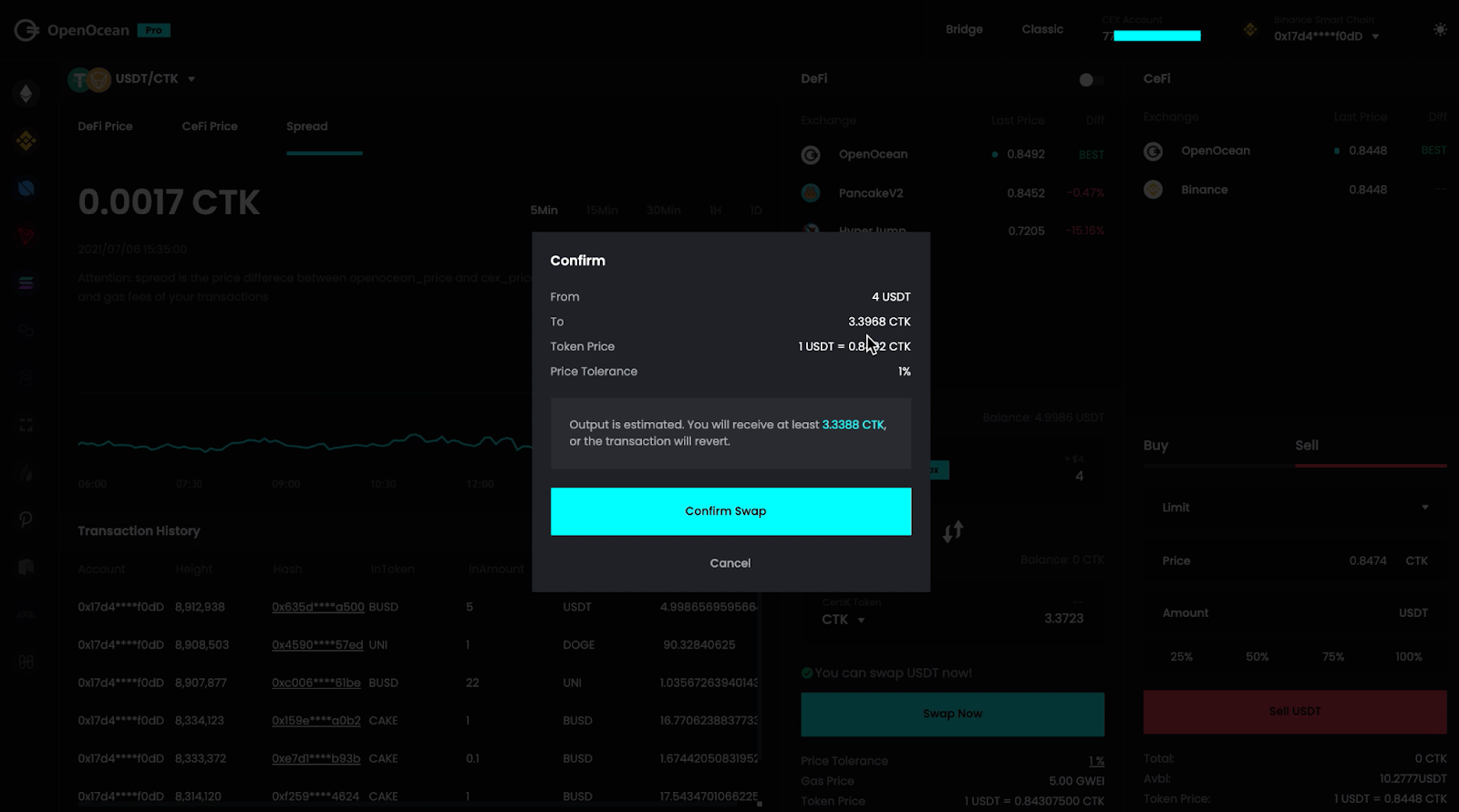The height and width of the screenshot is (812, 1459).
Task: Click the USDT/CTK token pair icons
Action: click(89, 79)
